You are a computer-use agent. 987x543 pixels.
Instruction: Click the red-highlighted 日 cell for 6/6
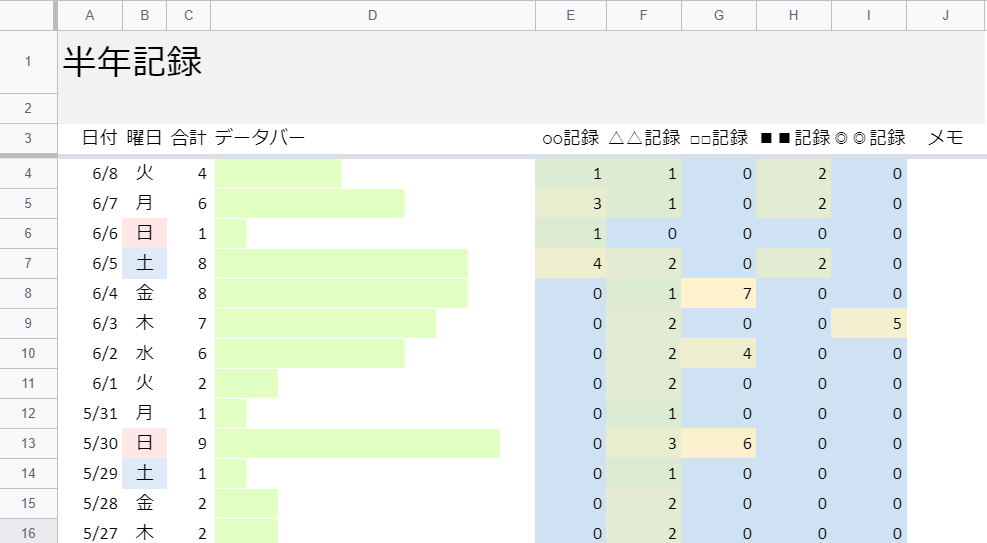pyautogui.click(x=145, y=234)
